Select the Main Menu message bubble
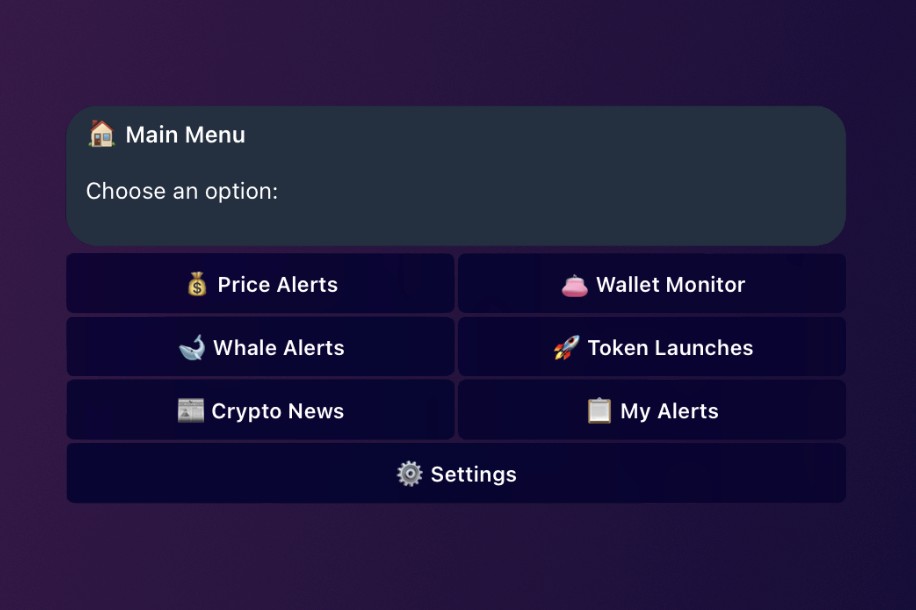The width and height of the screenshot is (916, 610). tap(456, 176)
